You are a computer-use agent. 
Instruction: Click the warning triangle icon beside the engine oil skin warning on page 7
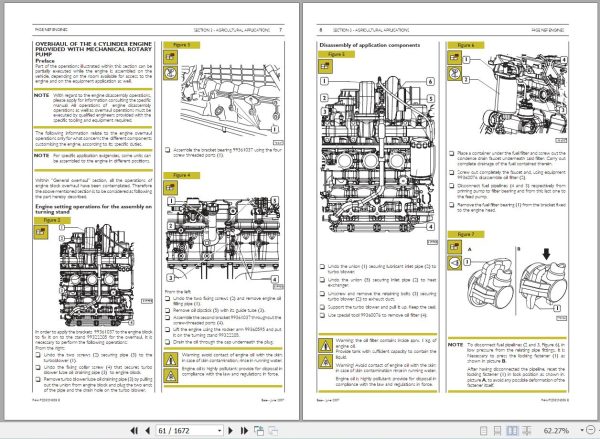click(x=171, y=360)
